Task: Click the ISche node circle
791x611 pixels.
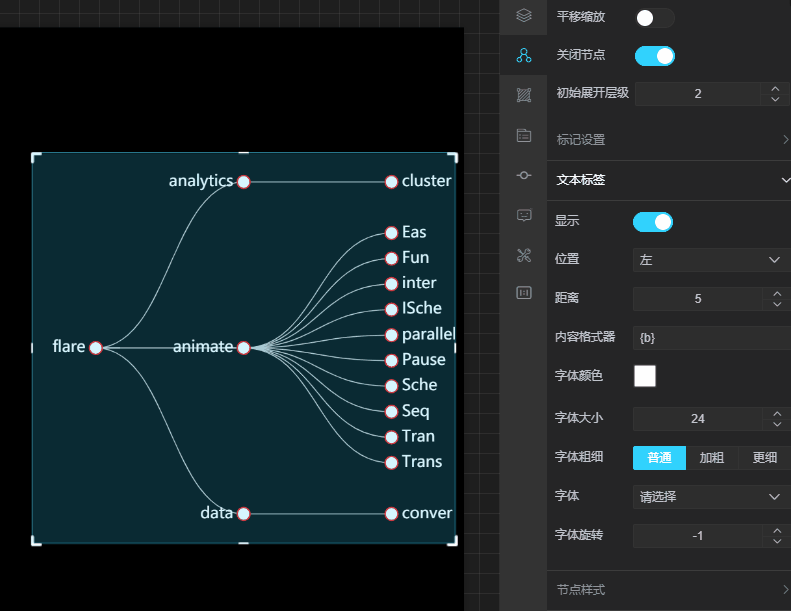Action: tap(391, 309)
